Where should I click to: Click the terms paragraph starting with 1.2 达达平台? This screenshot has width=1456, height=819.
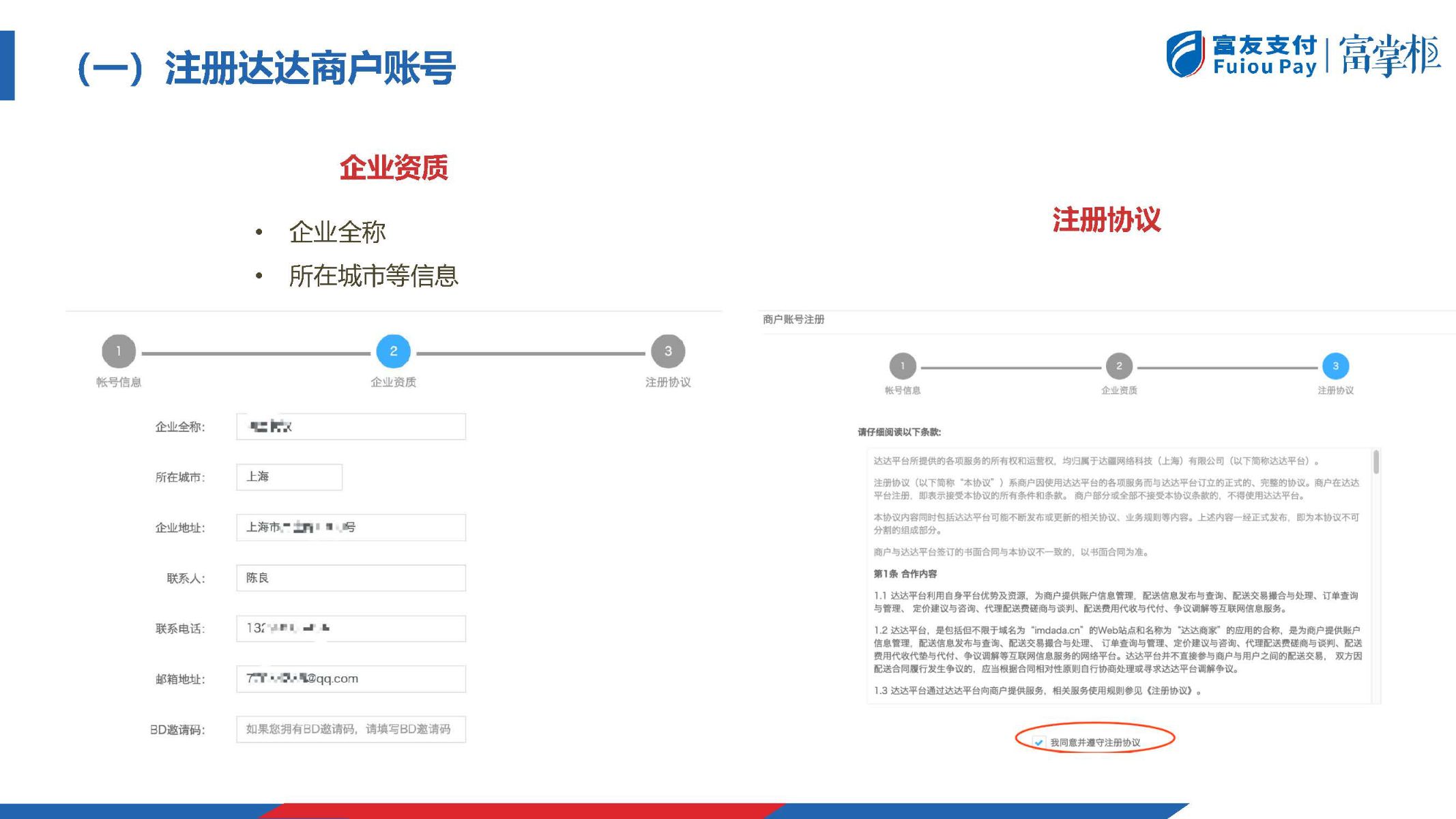pyautogui.click(x=1118, y=649)
